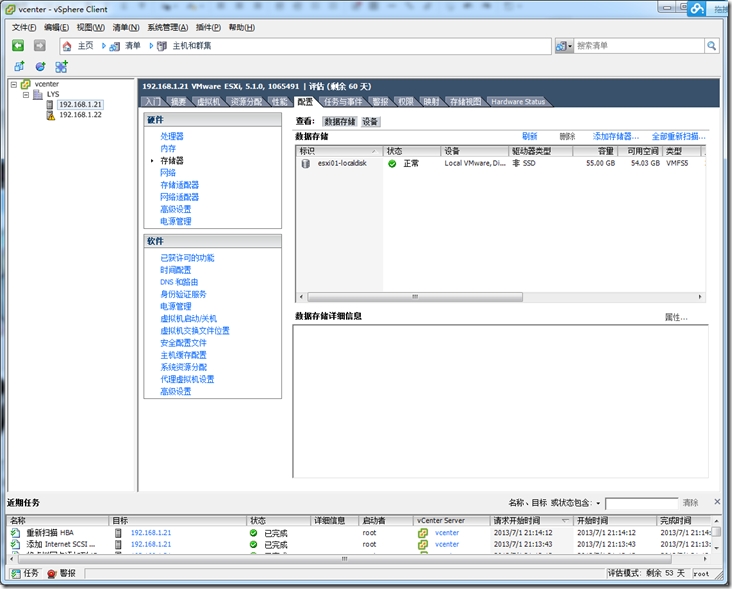This screenshot has width=732, height=589.
Task: Open the View (视图) menu
Action: click(x=91, y=28)
